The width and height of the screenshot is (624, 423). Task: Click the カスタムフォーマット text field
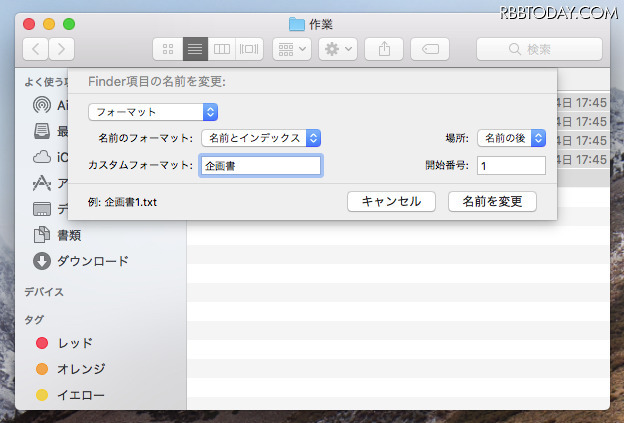point(260,165)
